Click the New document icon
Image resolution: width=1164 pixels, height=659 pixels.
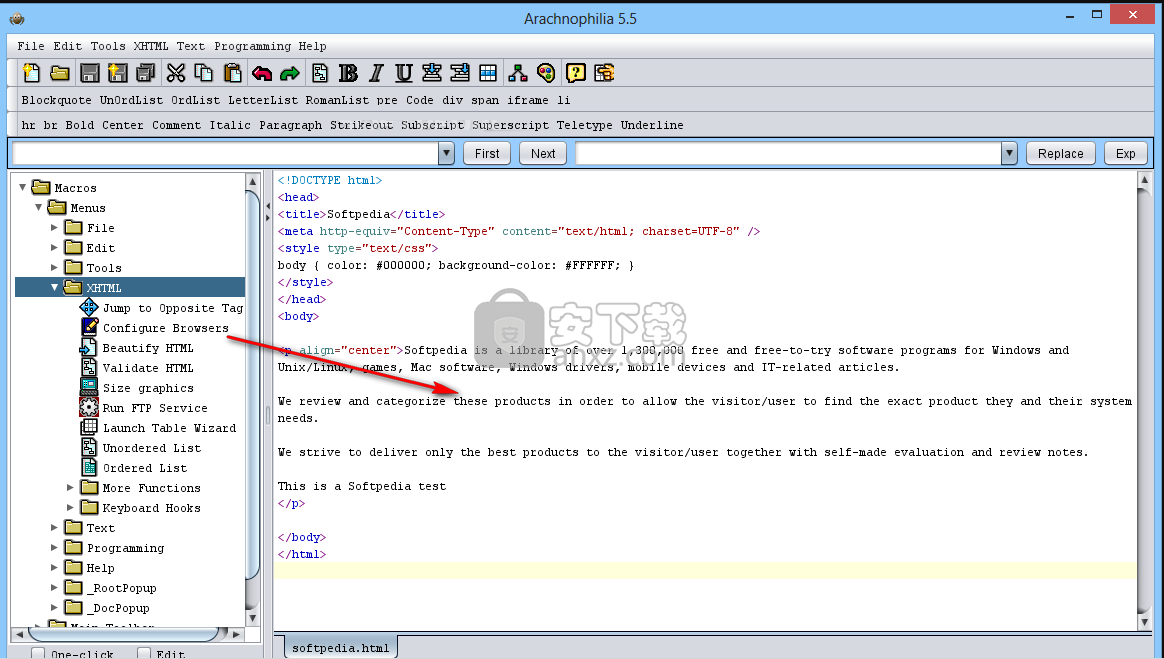(x=32, y=72)
